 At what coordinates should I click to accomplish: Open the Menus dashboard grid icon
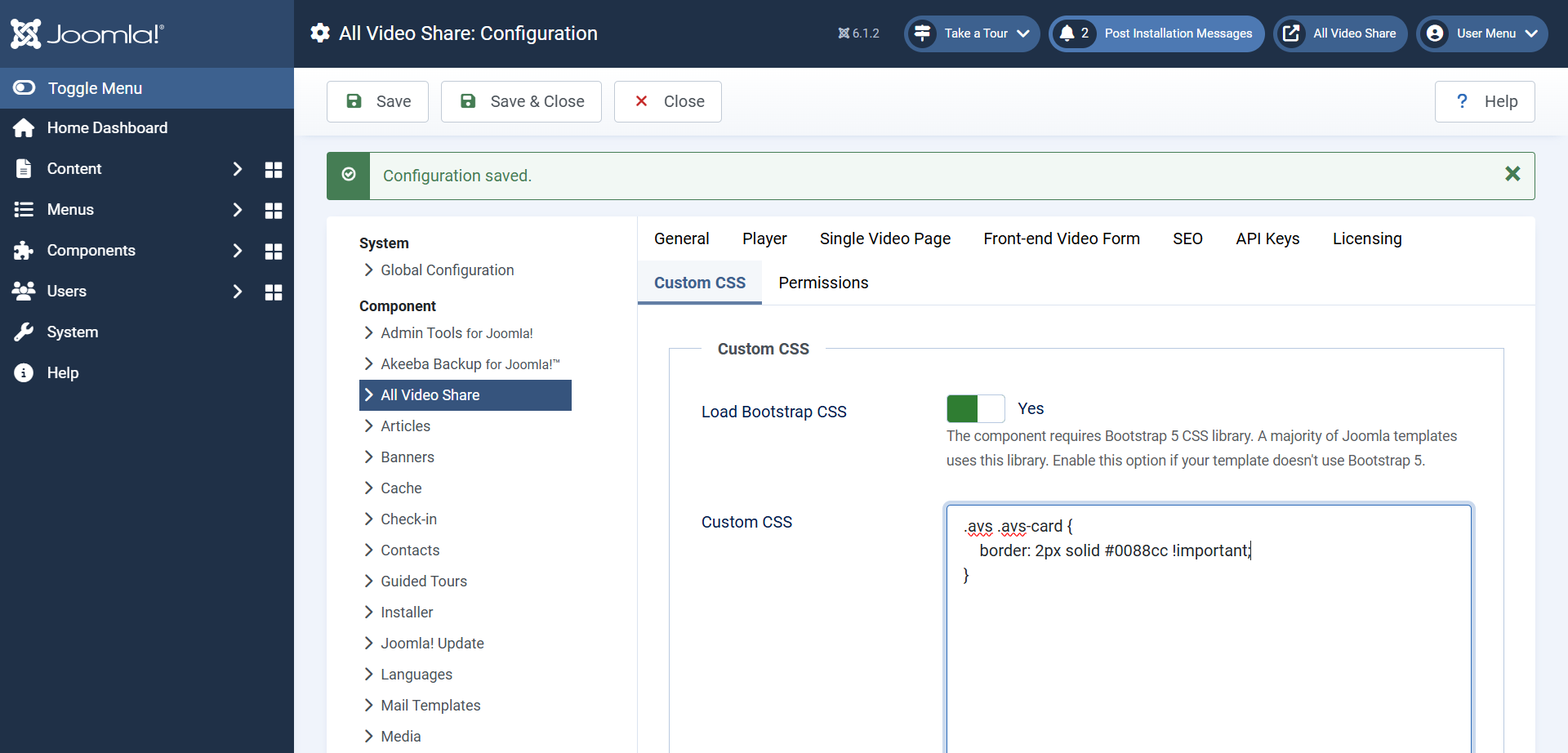[274, 210]
